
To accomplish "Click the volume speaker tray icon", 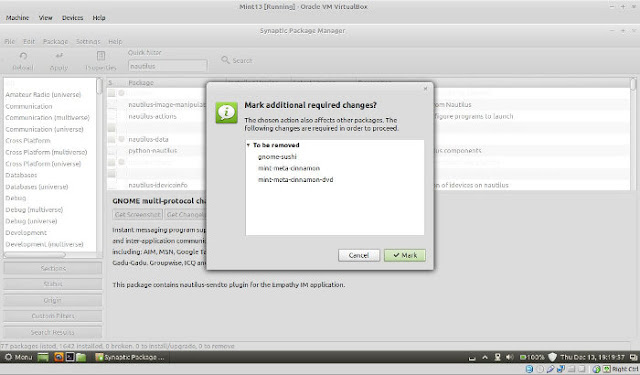I will [x=509, y=357].
